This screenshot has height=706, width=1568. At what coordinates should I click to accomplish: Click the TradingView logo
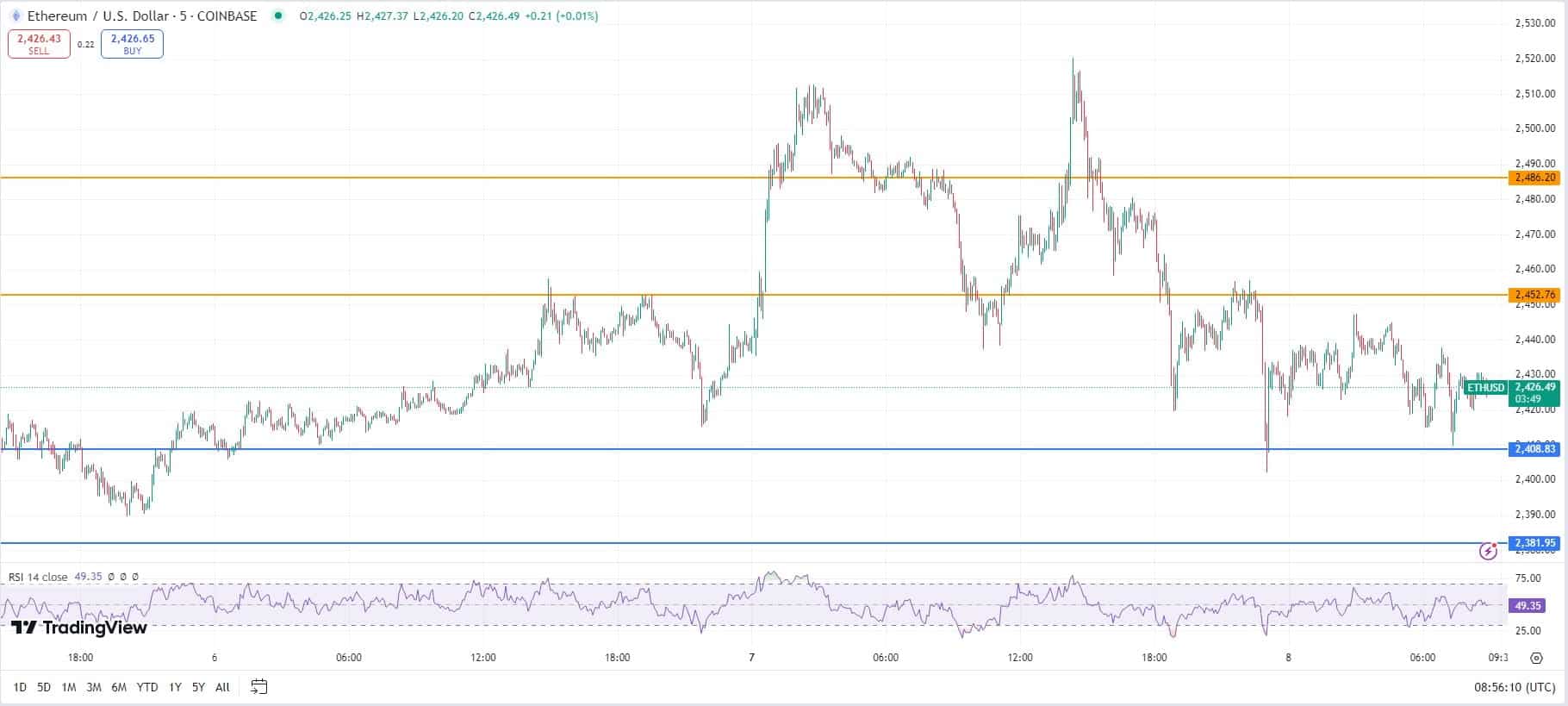[x=79, y=628]
